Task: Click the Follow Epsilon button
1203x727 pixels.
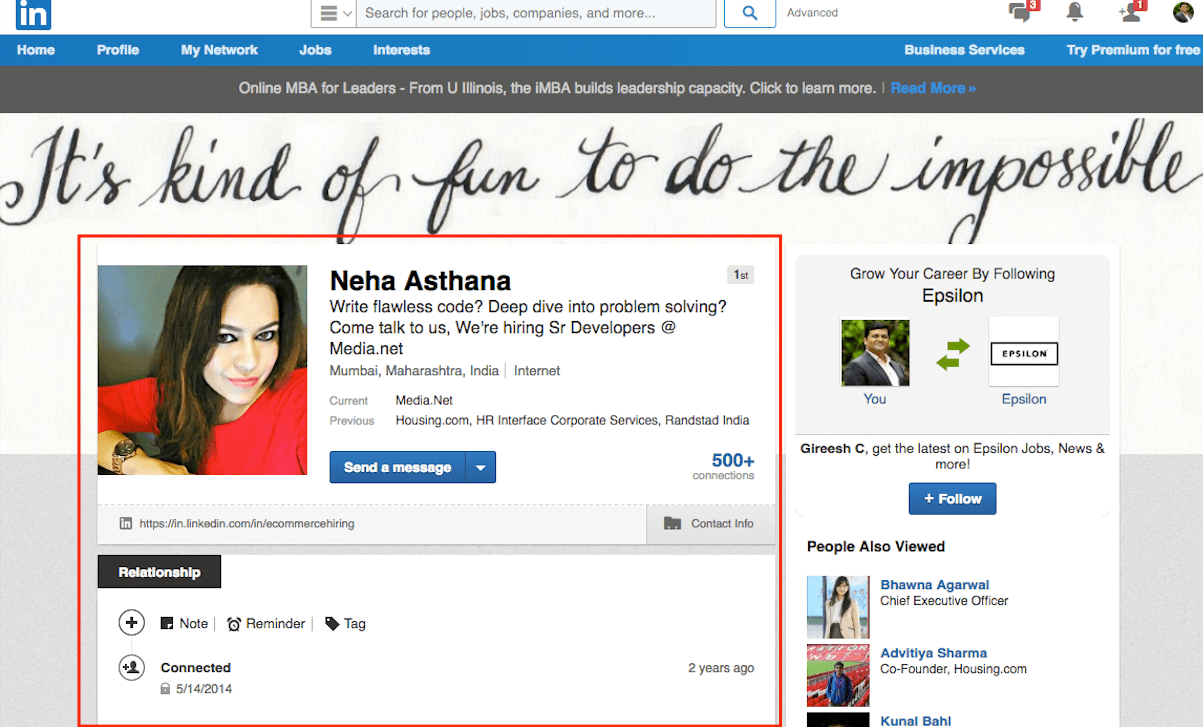Action: 952,499
